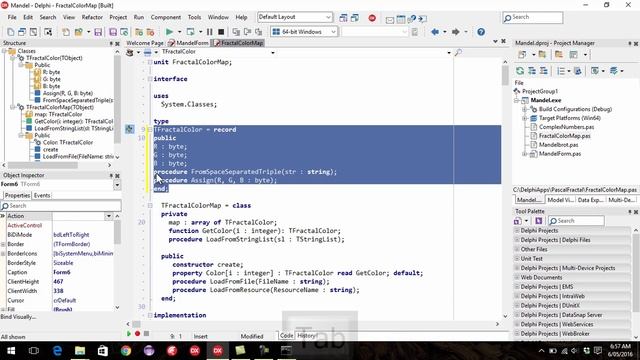Screen dimensions: 640x360
Task: Expand the Target Platforms (Win64) node
Action: (524, 118)
